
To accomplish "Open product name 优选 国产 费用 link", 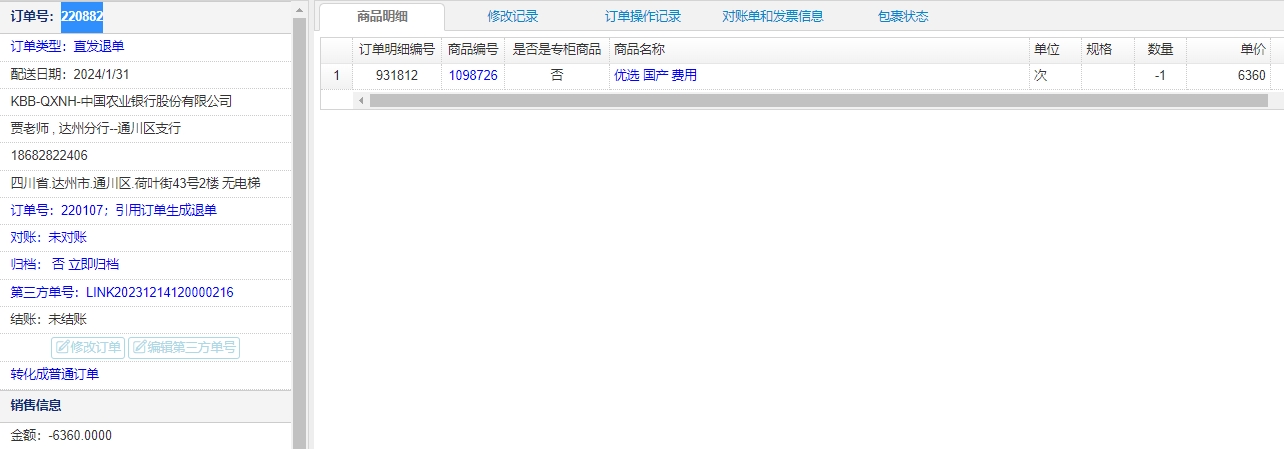I will pos(655,75).
